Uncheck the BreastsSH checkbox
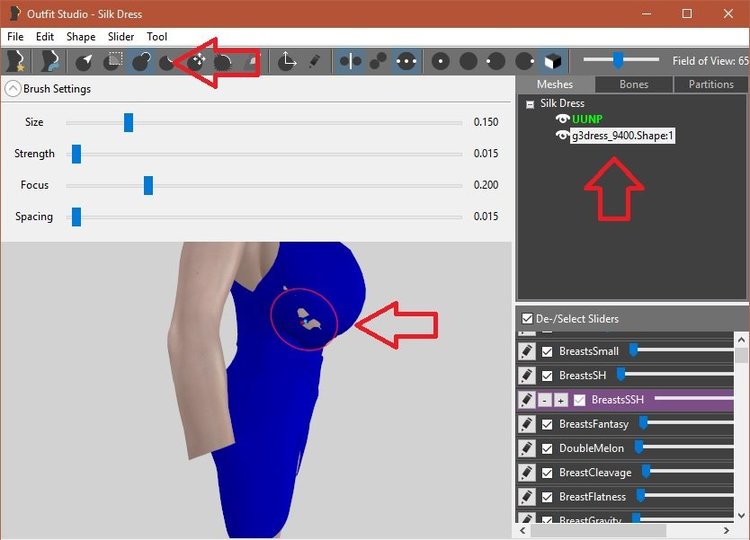The image size is (750, 540). click(x=547, y=376)
